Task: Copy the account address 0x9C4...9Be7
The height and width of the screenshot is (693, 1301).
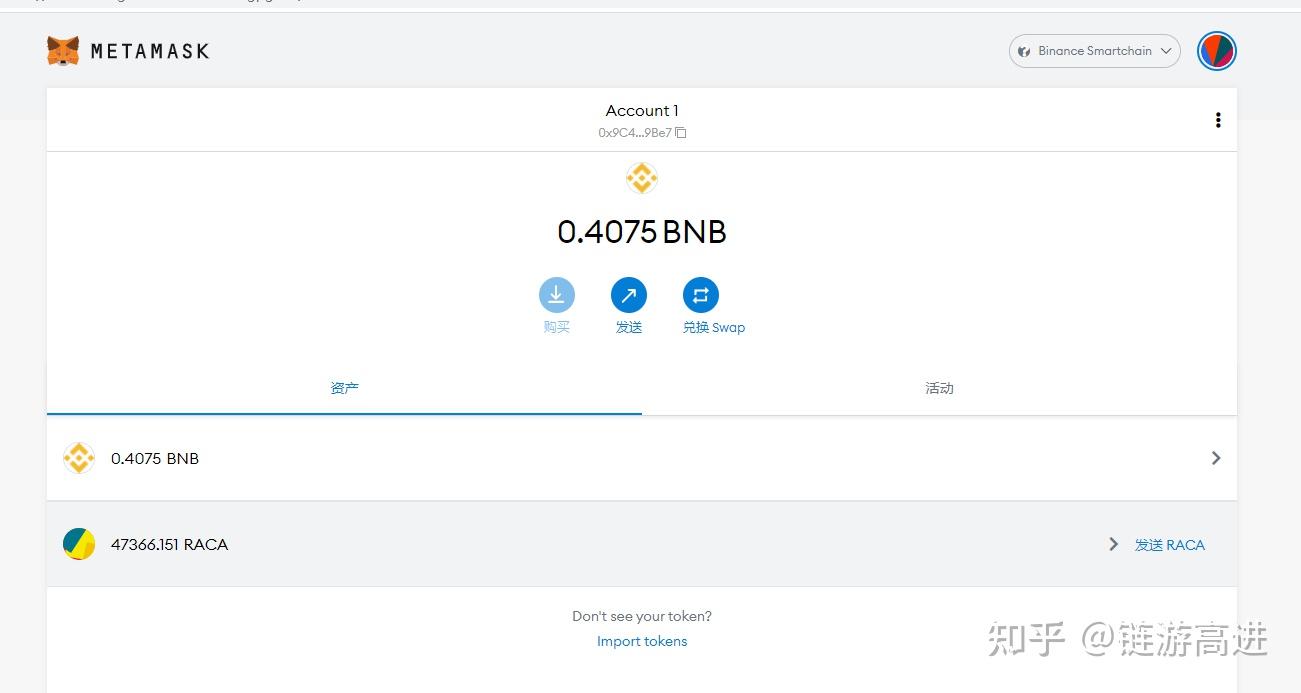Action: [642, 133]
